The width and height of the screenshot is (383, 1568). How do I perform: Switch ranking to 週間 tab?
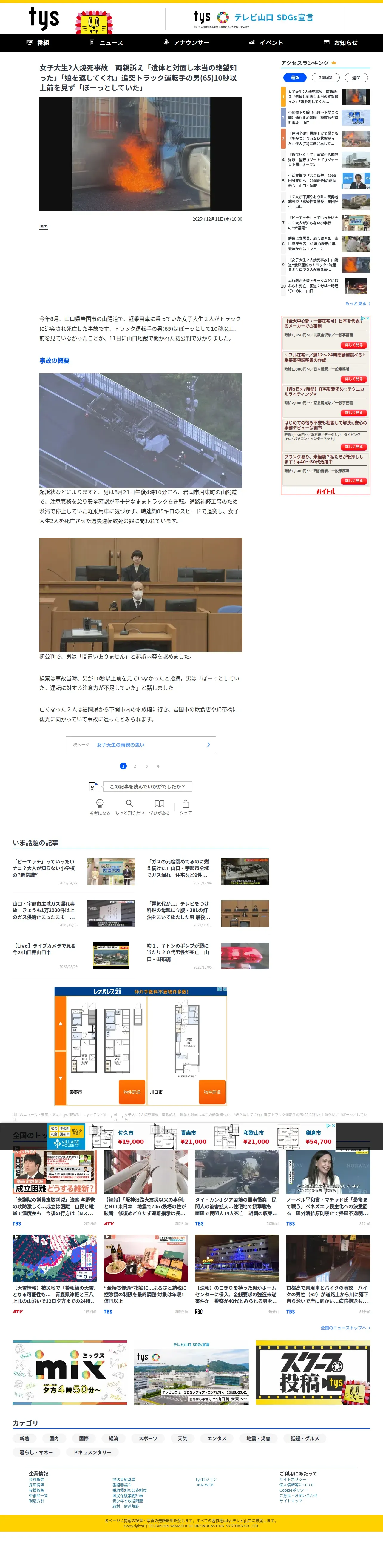tap(356, 77)
